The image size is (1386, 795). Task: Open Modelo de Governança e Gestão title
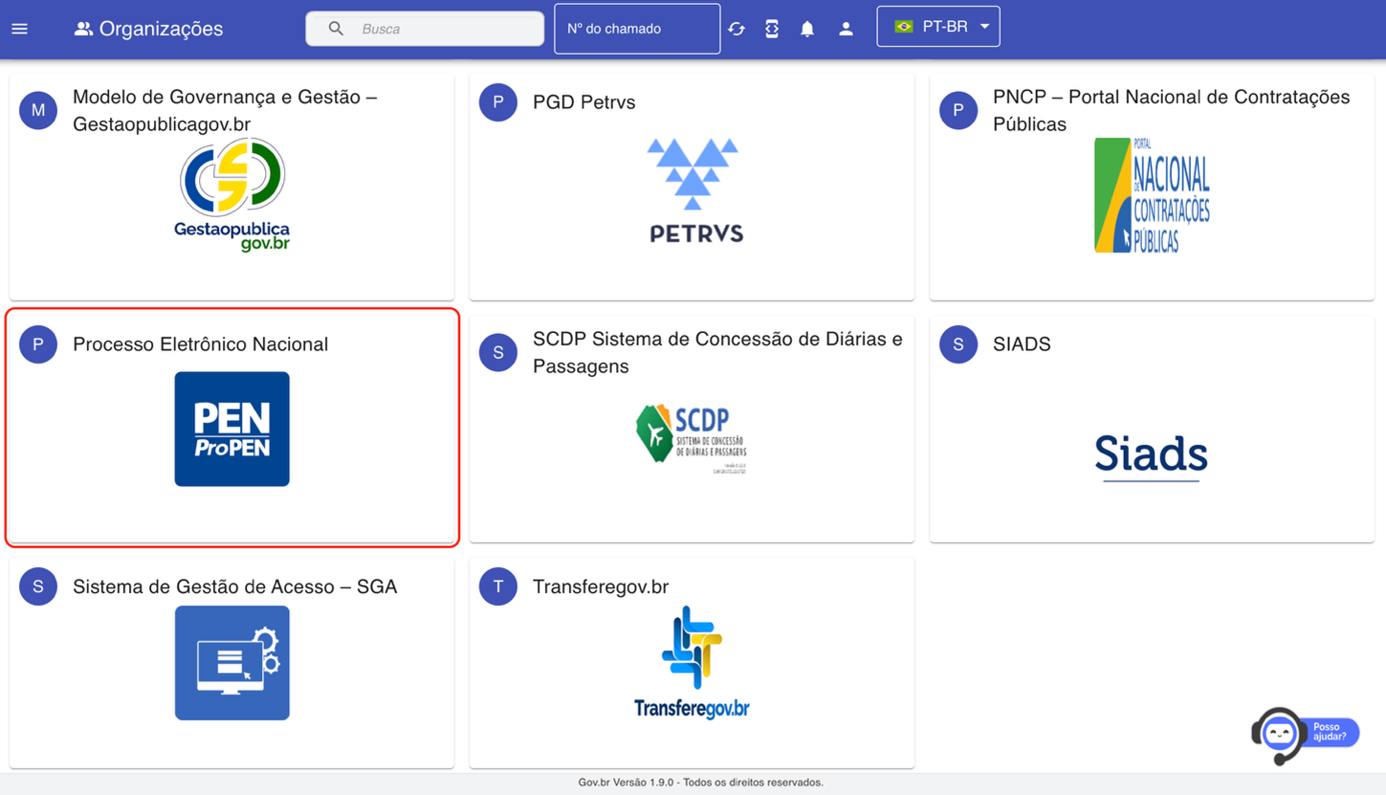tap(225, 110)
